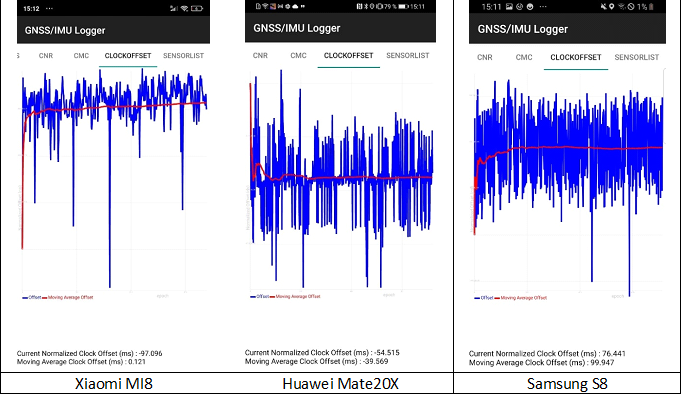The height and width of the screenshot is (404, 688).
Task: Click the Samsung clock offset chart
Action: point(568,182)
